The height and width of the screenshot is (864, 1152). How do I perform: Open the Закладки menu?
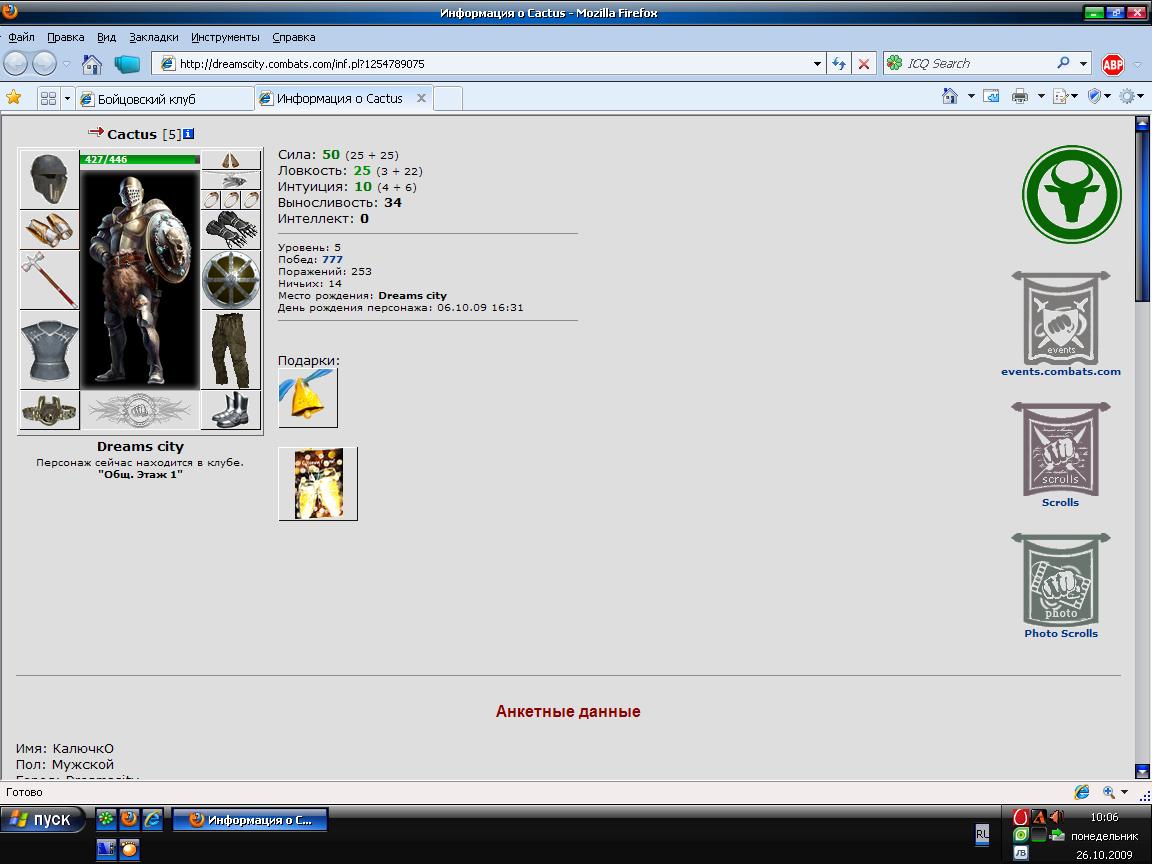tap(154, 37)
